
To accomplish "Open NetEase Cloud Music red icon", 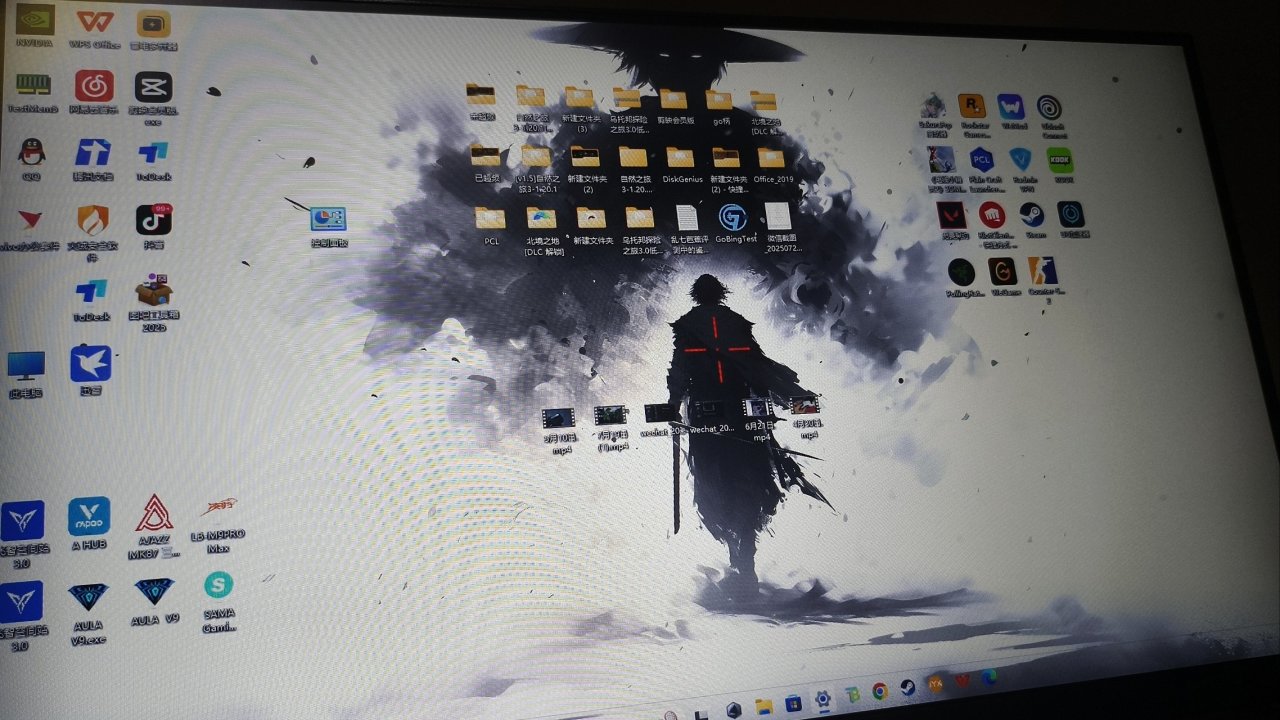I will coord(94,86).
